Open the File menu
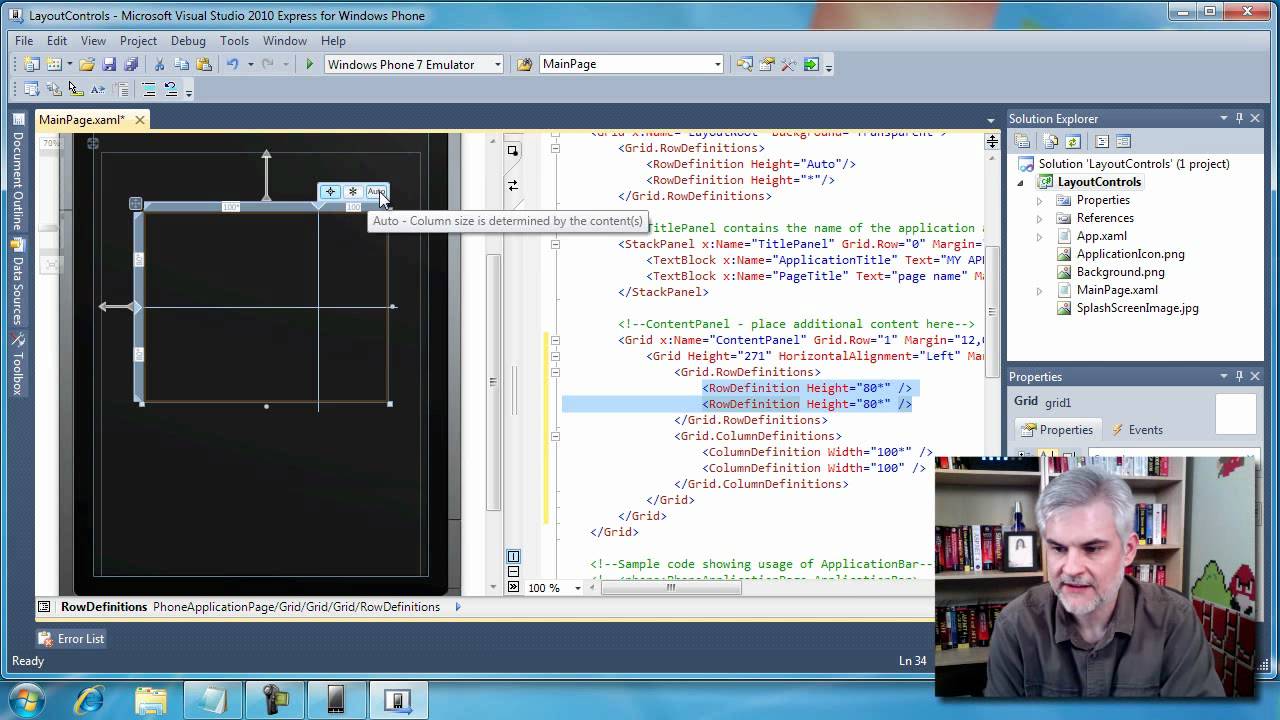The width and height of the screenshot is (1280, 720). point(24,41)
